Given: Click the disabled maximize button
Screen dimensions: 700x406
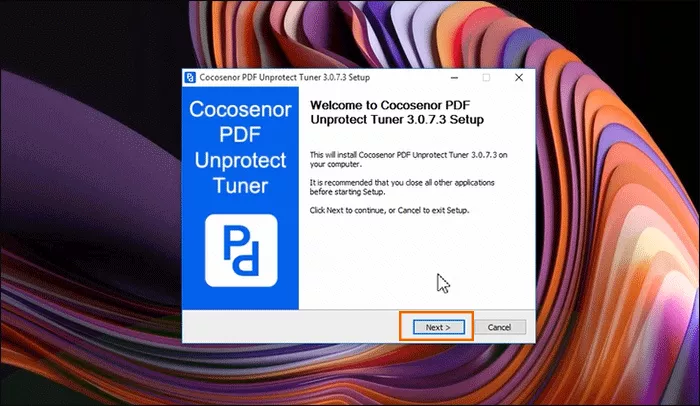Looking at the screenshot, I should click(486, 78).
